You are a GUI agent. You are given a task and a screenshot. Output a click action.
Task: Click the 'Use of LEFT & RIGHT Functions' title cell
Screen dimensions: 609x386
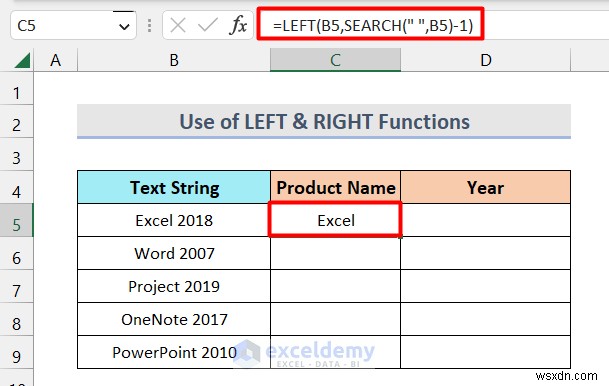(324, 121)
